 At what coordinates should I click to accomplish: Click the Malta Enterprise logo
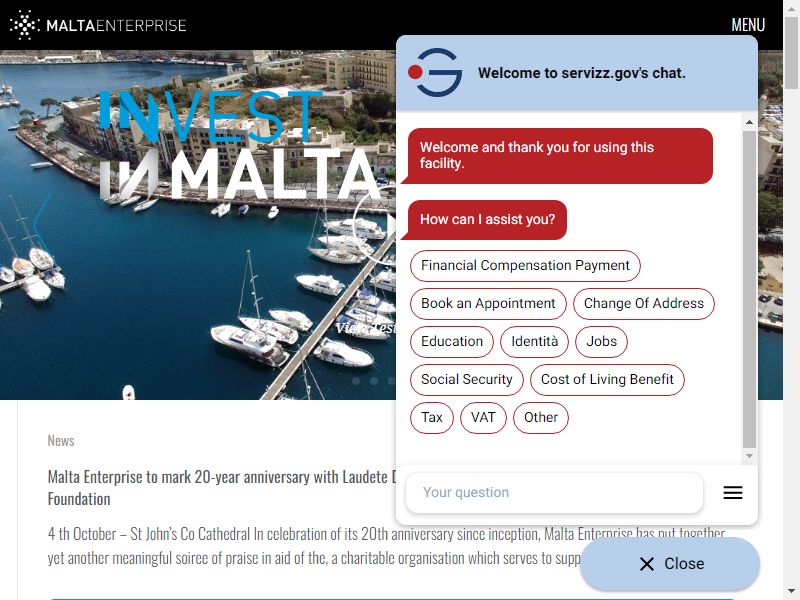(x=98, y=24)
